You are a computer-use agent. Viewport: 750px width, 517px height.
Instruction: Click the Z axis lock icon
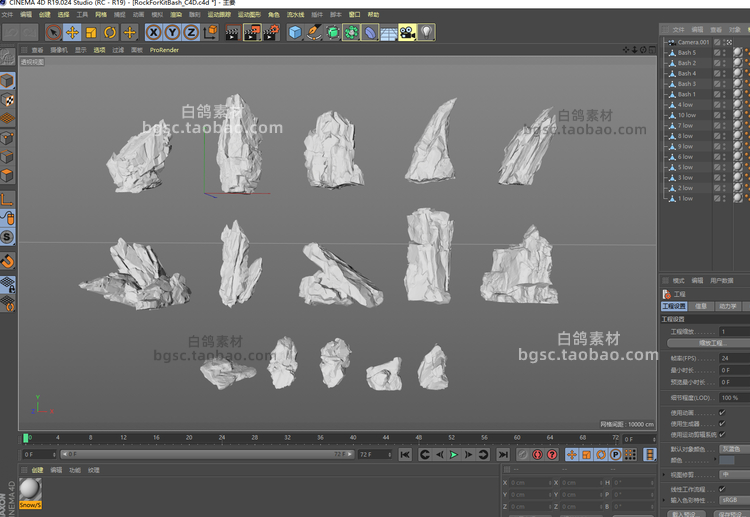191,33
